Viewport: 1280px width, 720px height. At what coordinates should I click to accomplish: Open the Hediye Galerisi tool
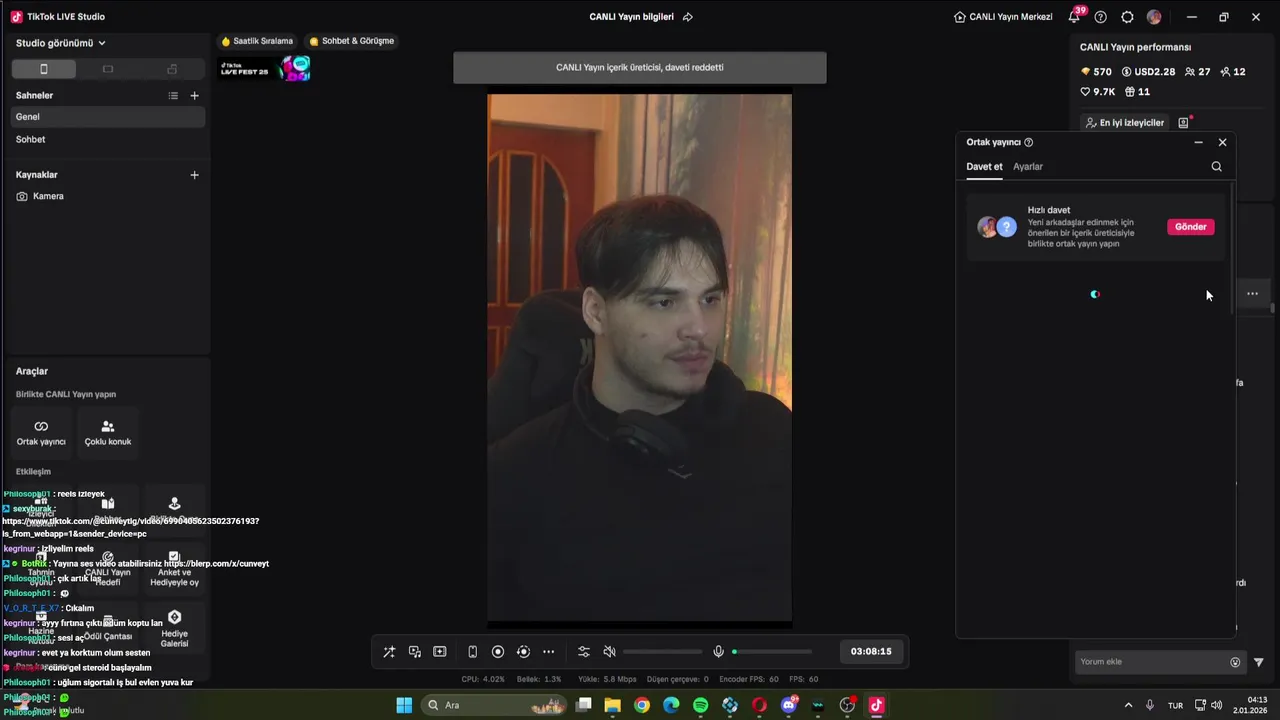[x=174, y=629]
